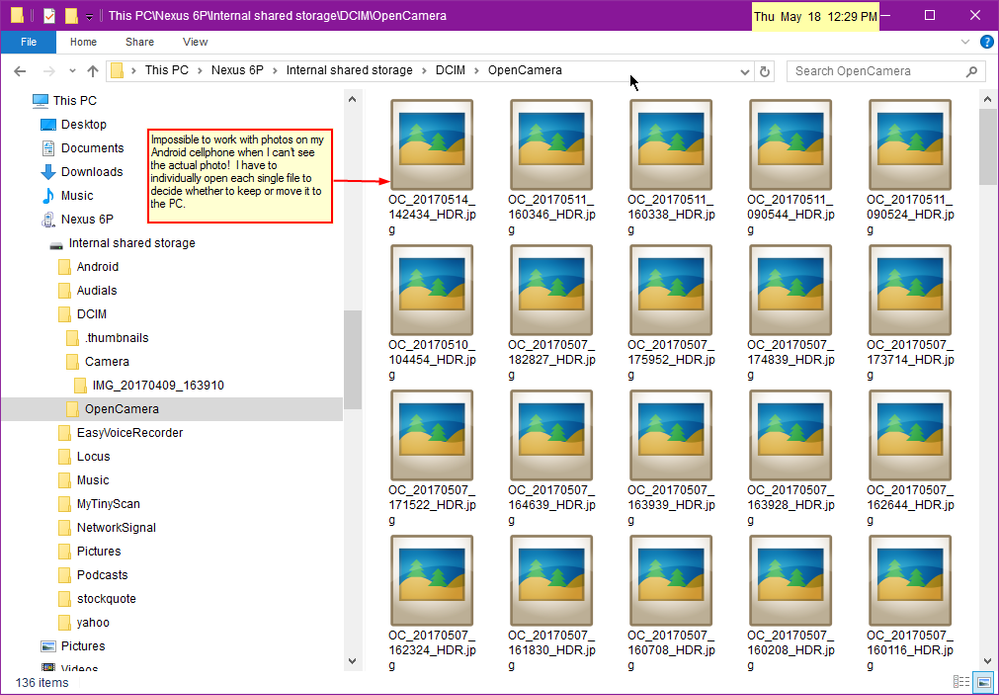999x695 pixels.
Task: Select file OC_20170507_160116_HDR.jpg thumbnail
Action: tap(910, 580)
